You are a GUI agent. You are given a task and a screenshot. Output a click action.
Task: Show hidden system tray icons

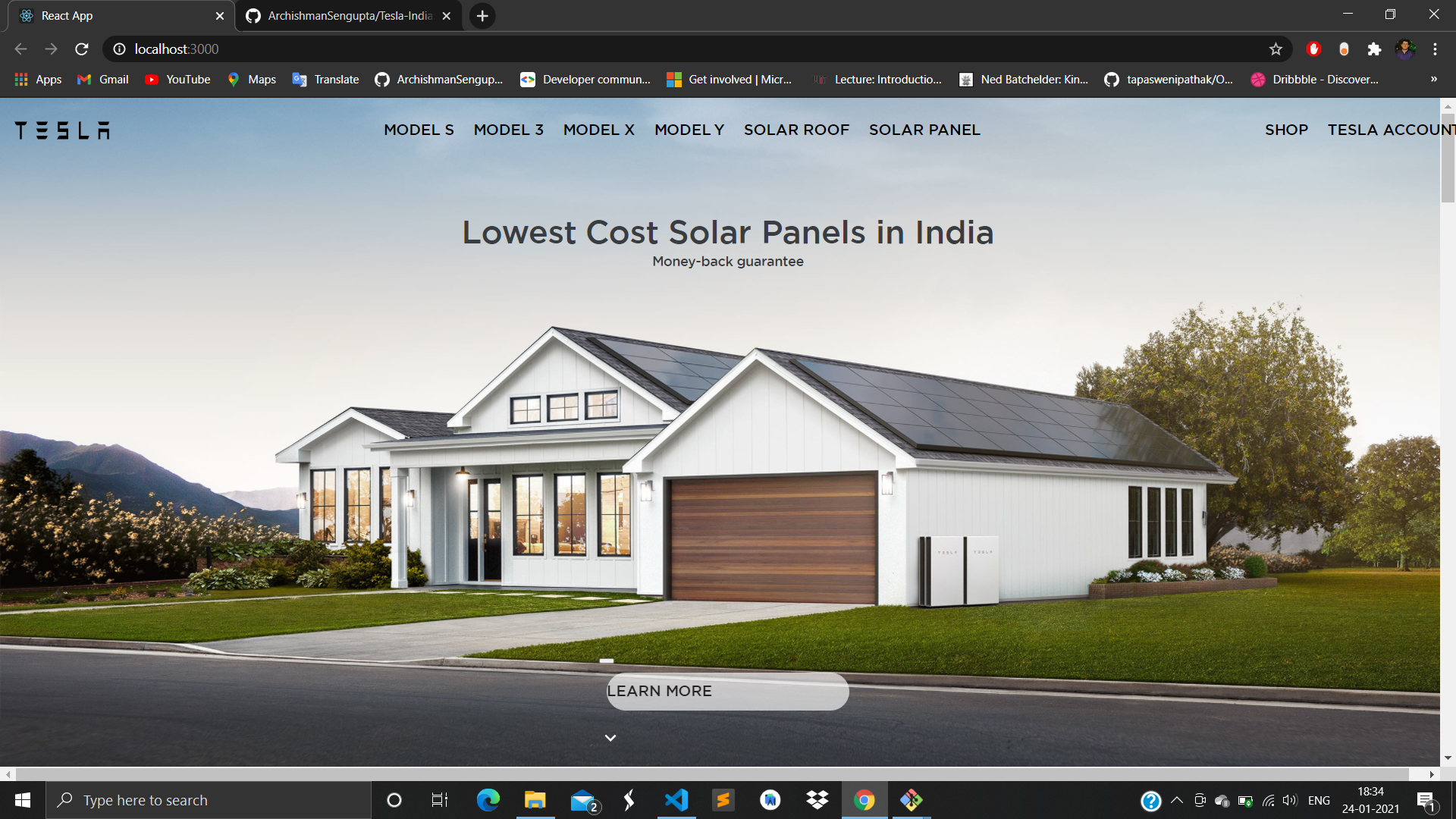point(1177,800)
